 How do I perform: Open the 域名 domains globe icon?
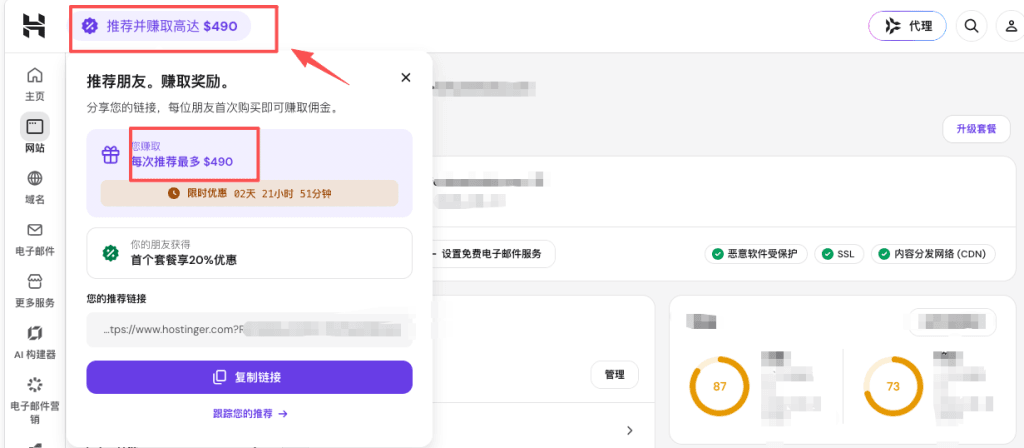[x=35, y=178]
